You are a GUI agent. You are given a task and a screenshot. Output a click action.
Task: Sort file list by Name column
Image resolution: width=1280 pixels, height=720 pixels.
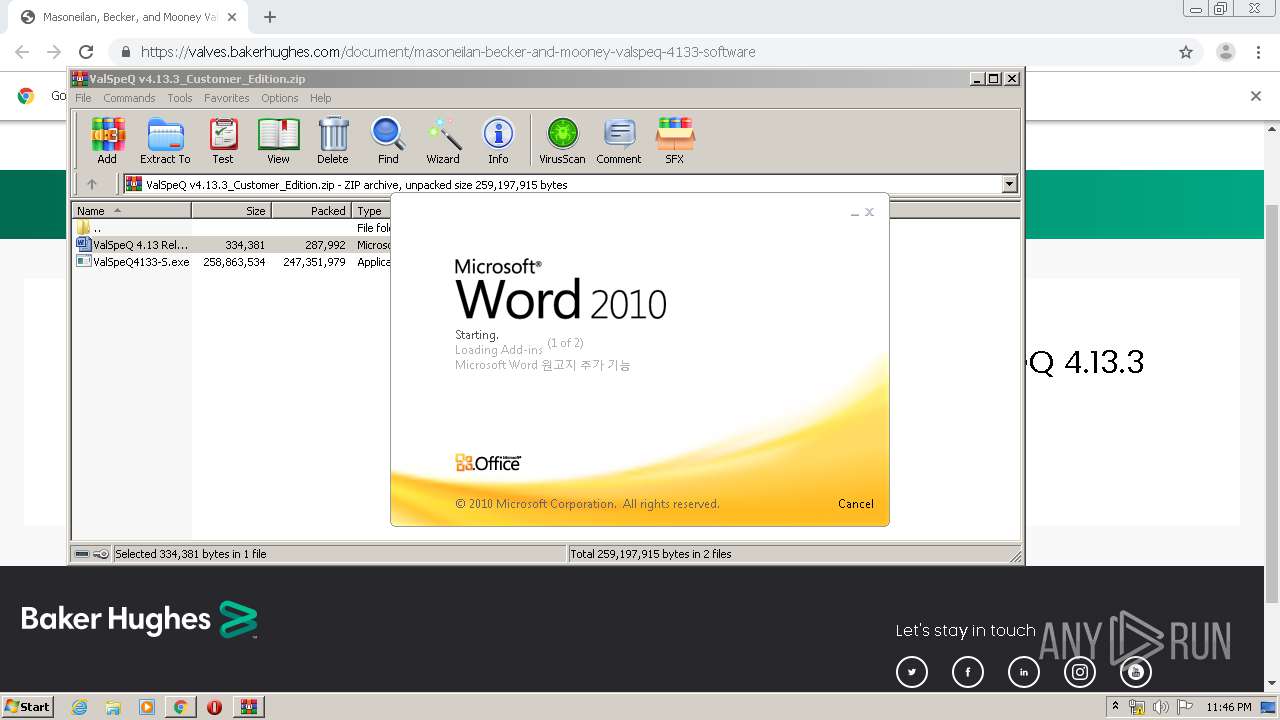[131, 211]
